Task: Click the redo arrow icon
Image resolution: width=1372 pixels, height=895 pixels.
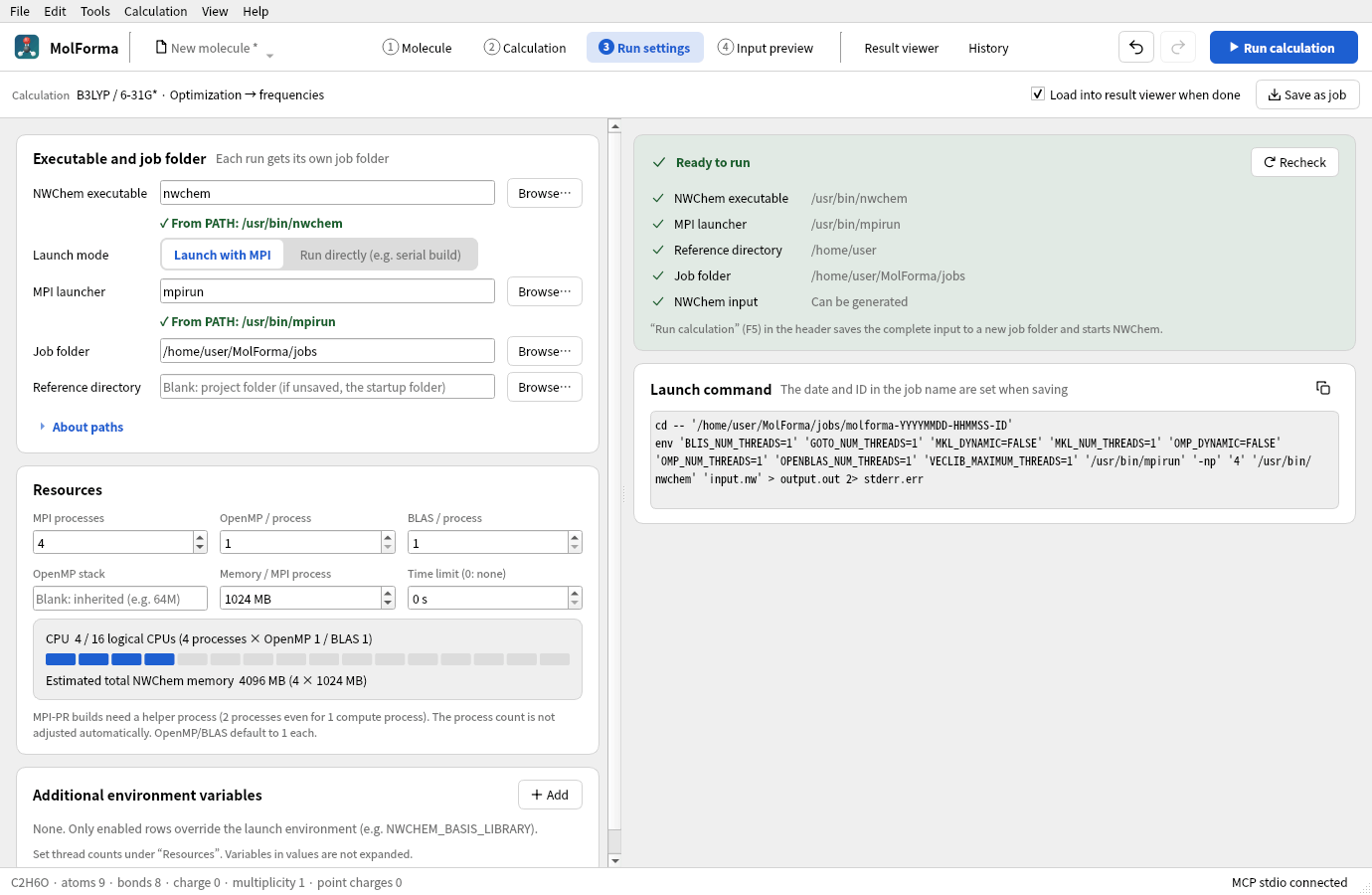Action: pyautogui.click(x=1178, y=48)
